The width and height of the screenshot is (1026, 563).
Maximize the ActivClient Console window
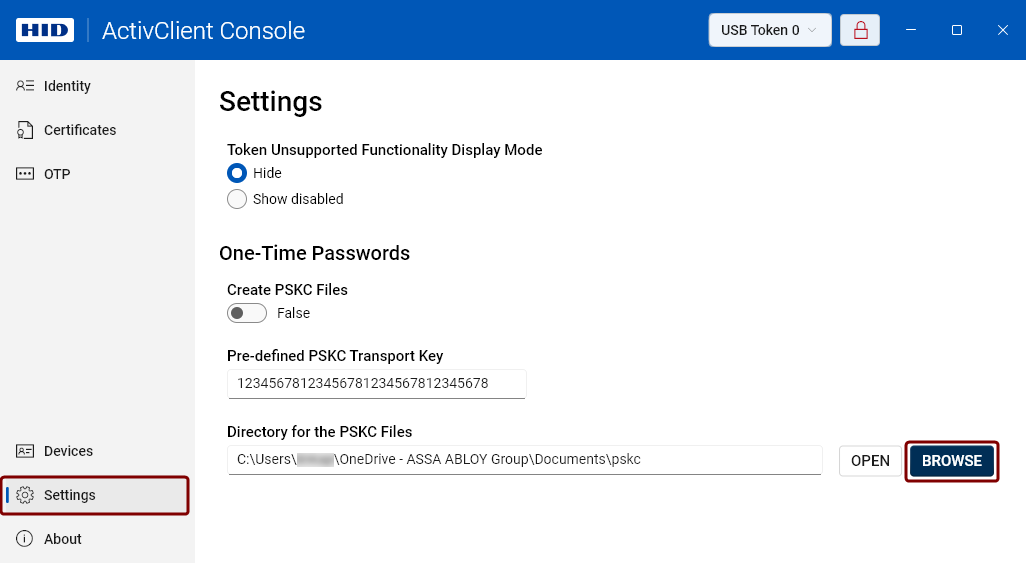tap(957, 30)
